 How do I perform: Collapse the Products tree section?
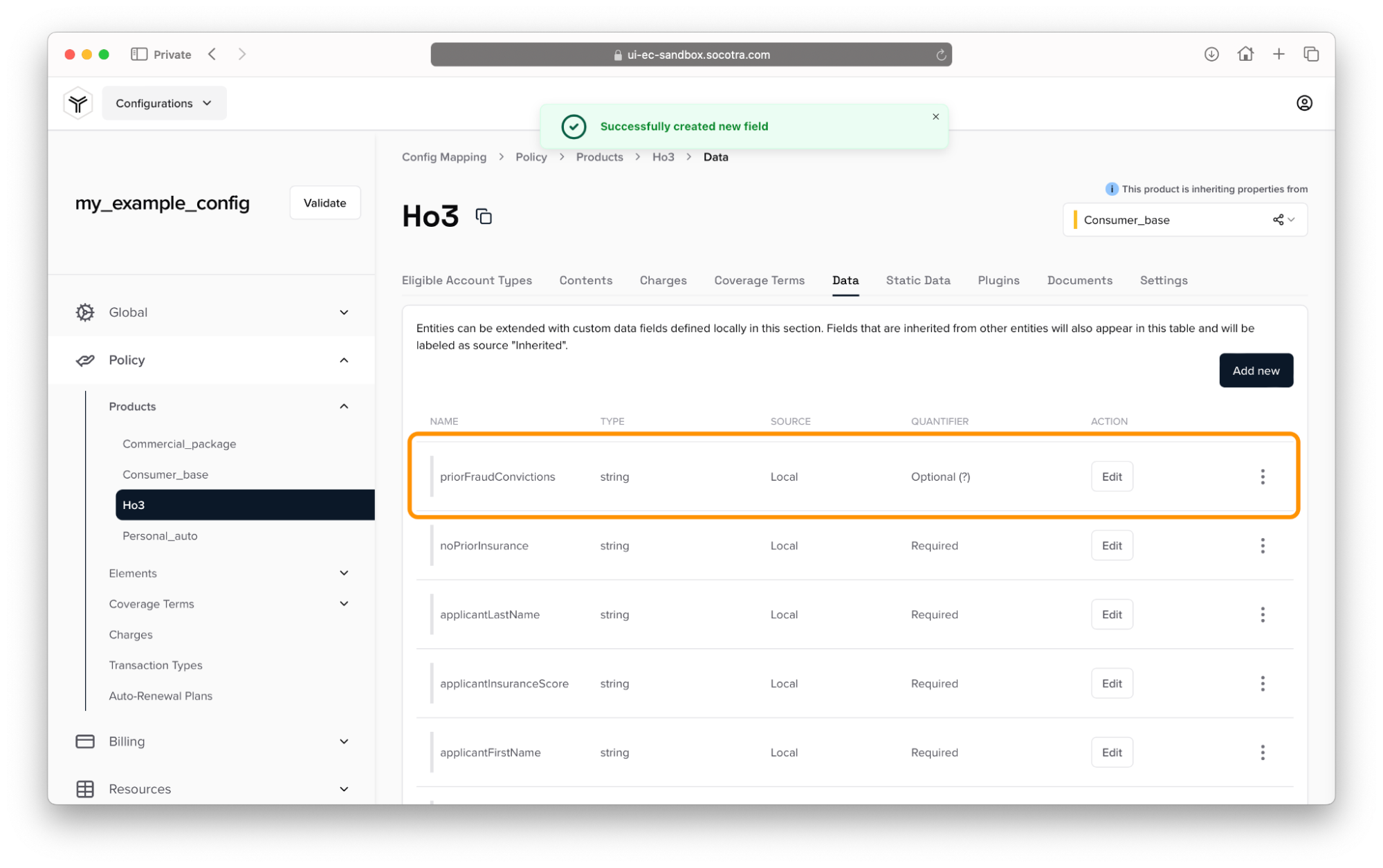pyautogui.click(x=344, y=407)
